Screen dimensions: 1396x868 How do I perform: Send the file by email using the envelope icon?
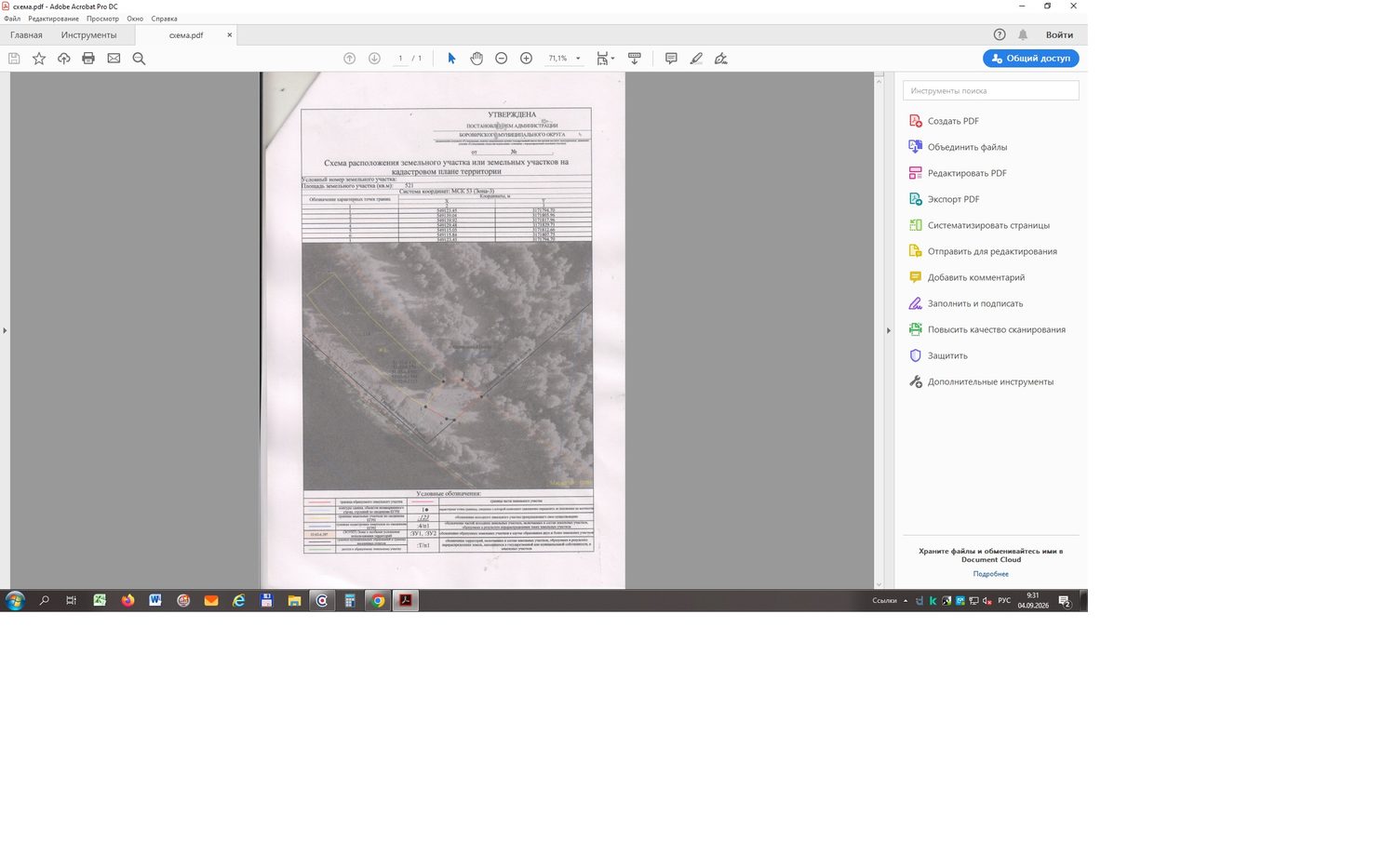pos(114,59)
